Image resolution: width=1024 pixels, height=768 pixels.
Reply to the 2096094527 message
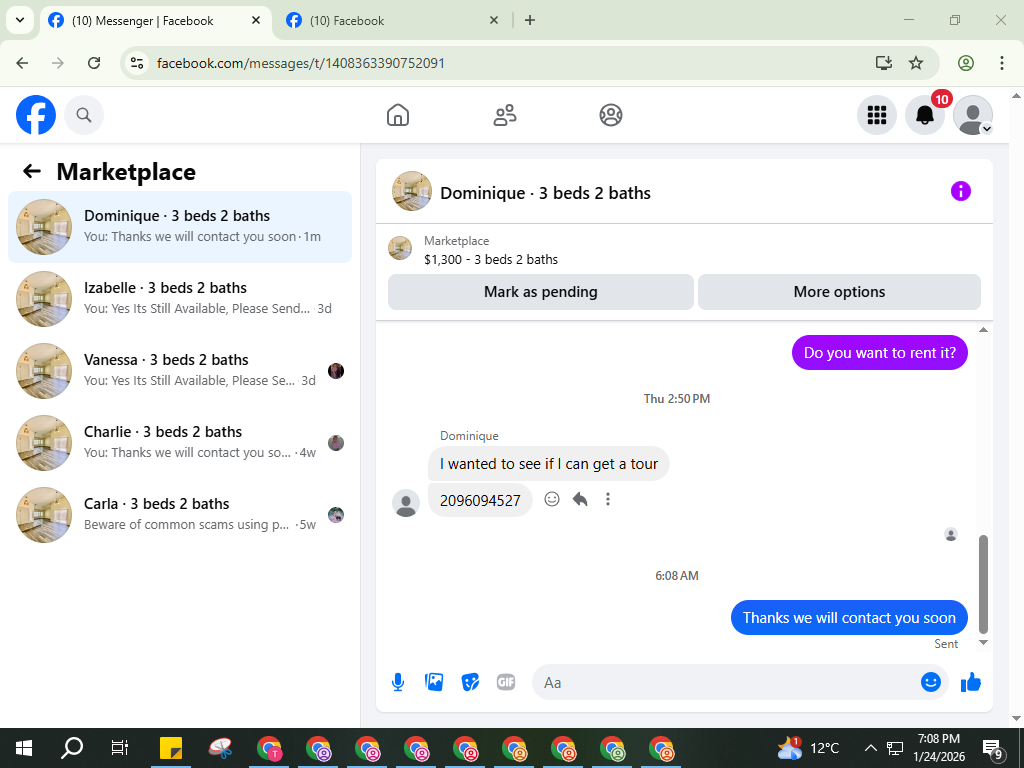[580, 500]
